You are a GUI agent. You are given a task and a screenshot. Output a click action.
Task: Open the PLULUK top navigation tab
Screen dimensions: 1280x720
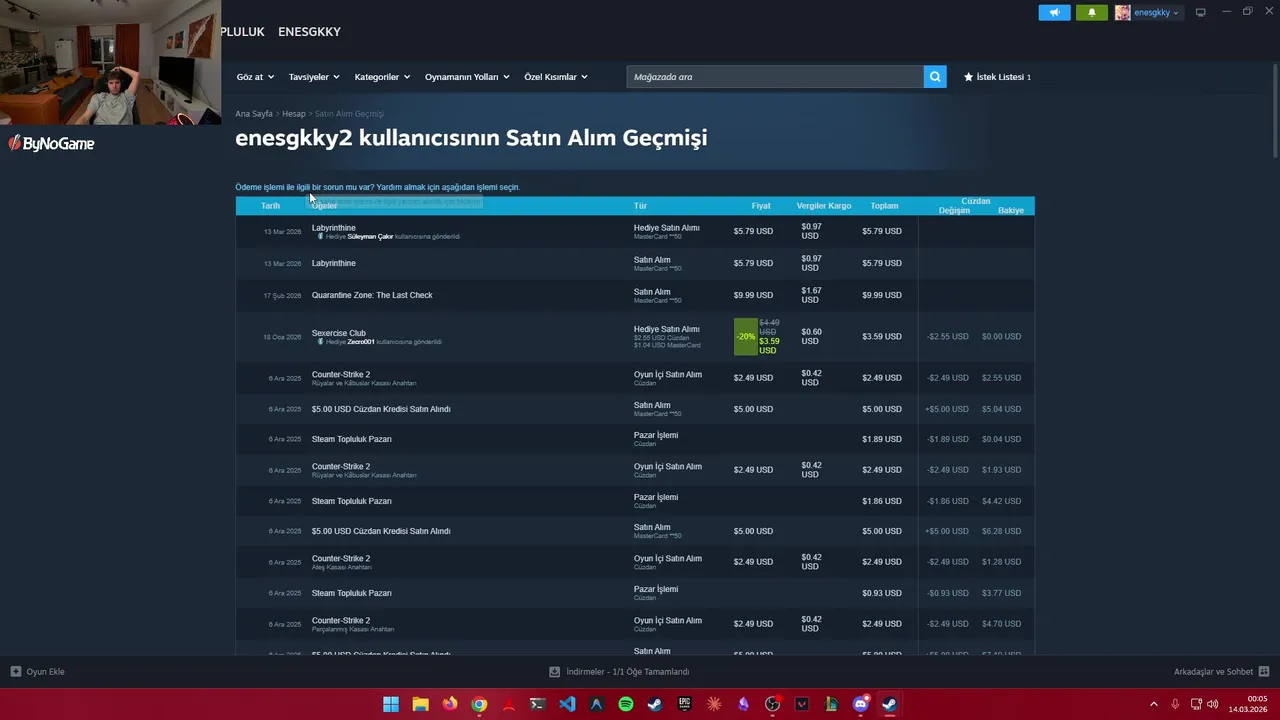(x=242, y=32)
